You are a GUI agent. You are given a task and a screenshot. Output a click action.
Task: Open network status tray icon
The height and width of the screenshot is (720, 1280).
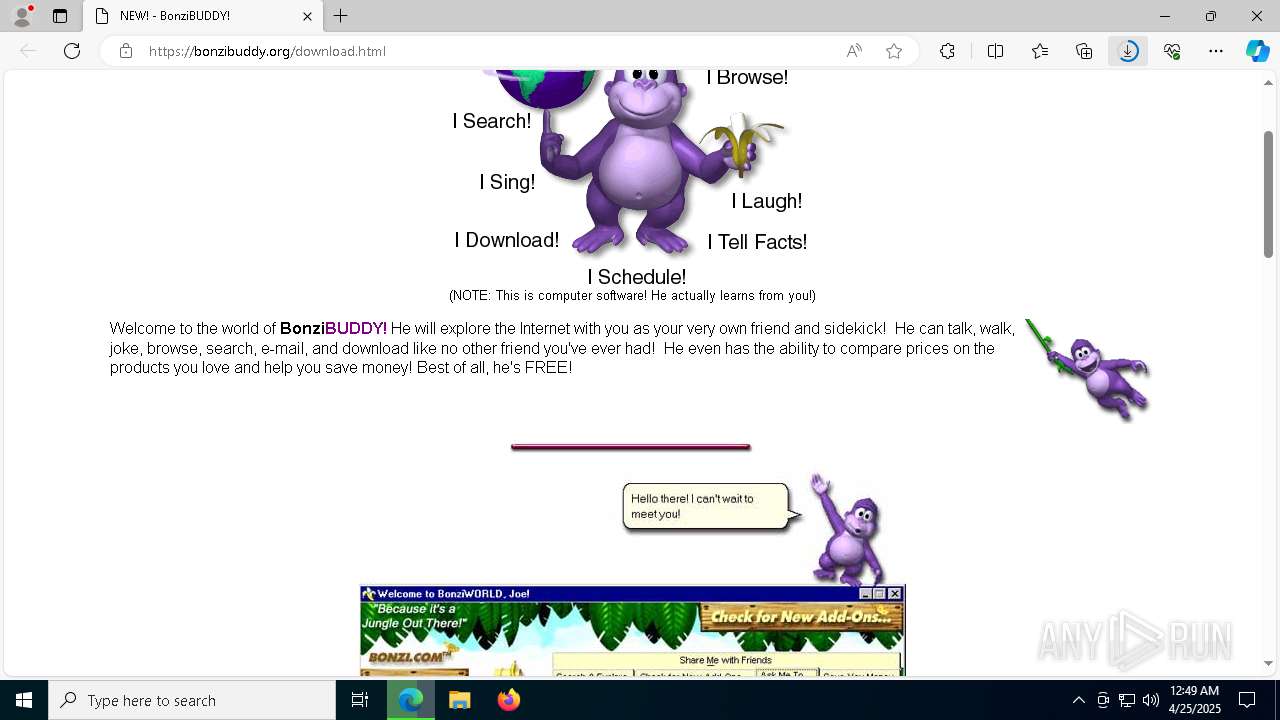click(1127, 700)
